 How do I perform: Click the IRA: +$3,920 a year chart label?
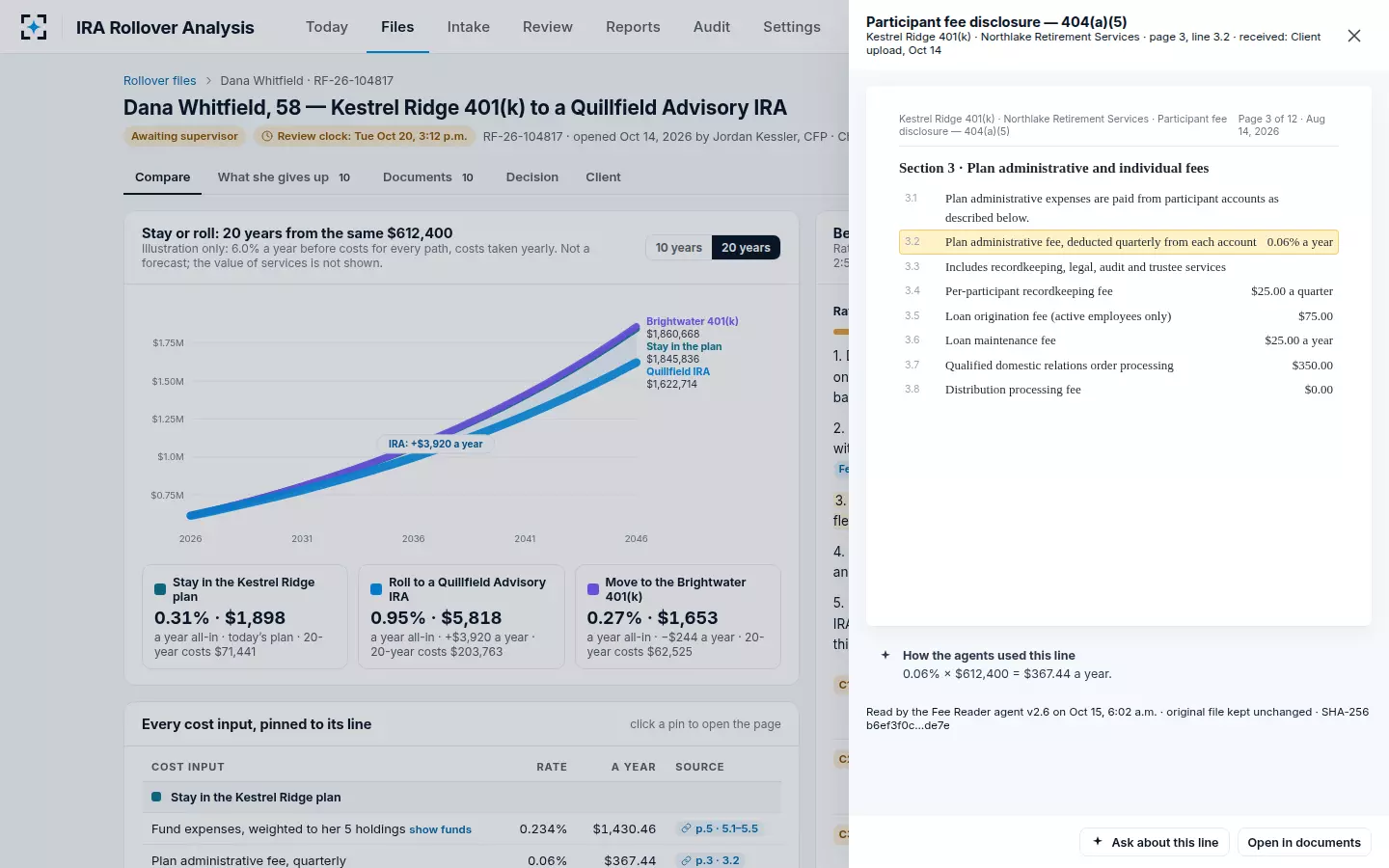point(435,444)
